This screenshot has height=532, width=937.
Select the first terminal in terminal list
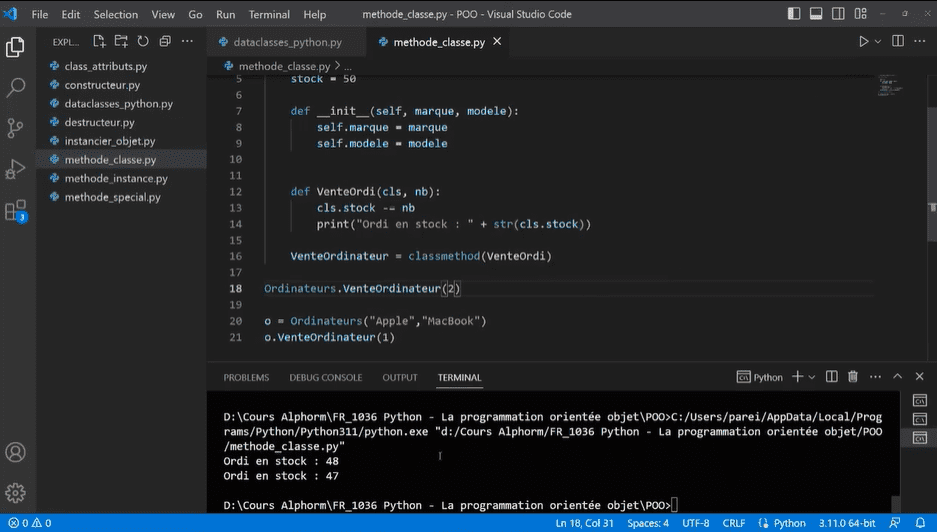(x=920, y=400)
